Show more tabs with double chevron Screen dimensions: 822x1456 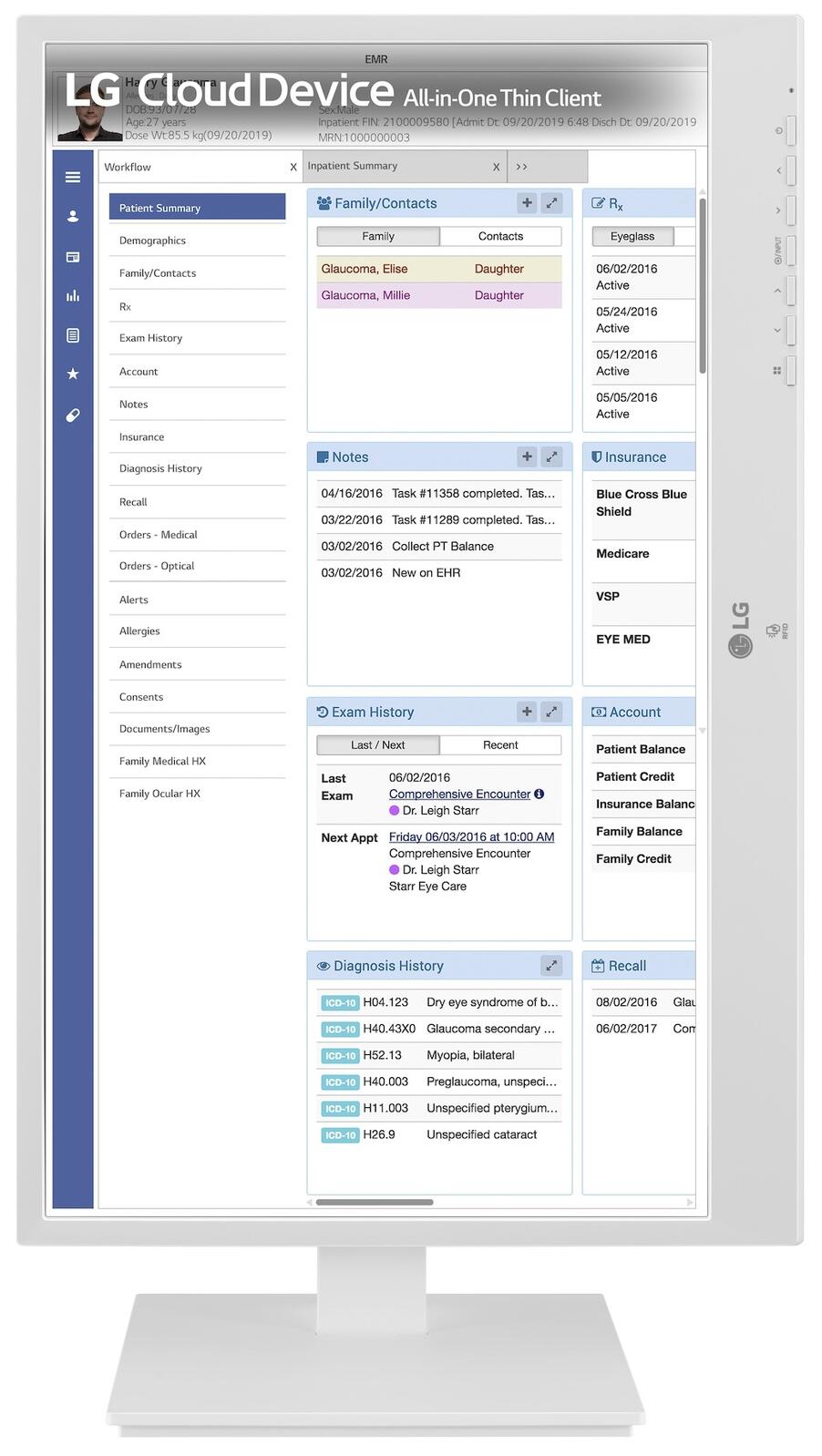tap(522, 167)
